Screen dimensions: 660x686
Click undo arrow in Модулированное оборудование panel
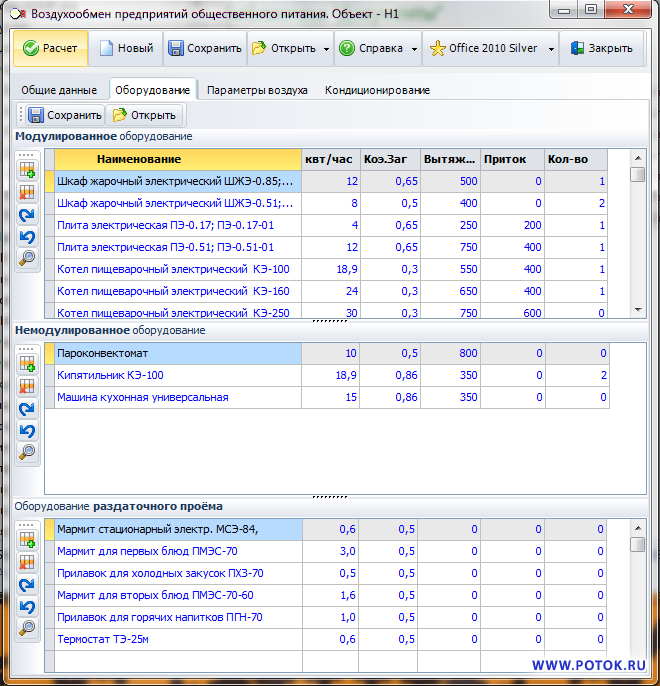(27, 236)
